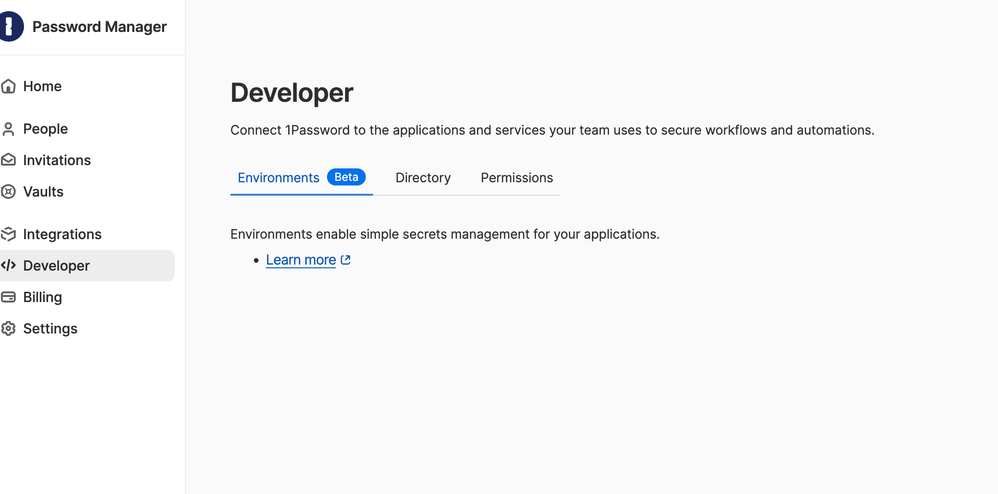The image size is (998, 494).
Task: Click the Developer page heading
Action: pyautogui.click(x=291, y=93)
